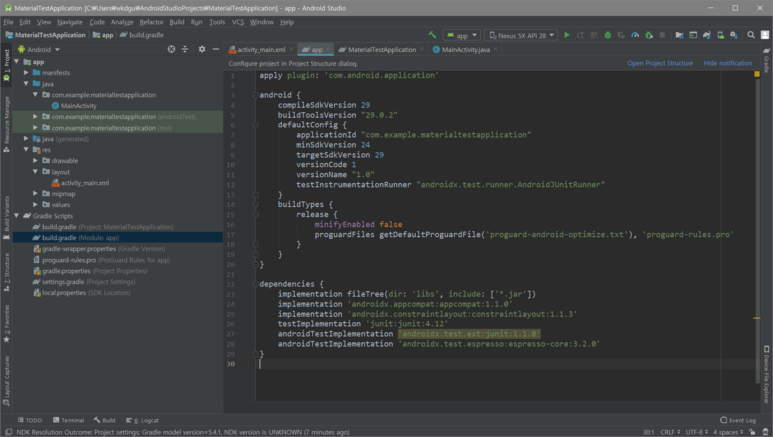Viewport: 773px width, 437px height.
Task: Click Attach debugger to Android process icon
Action: pyautogui.click(x=649, y=35)
